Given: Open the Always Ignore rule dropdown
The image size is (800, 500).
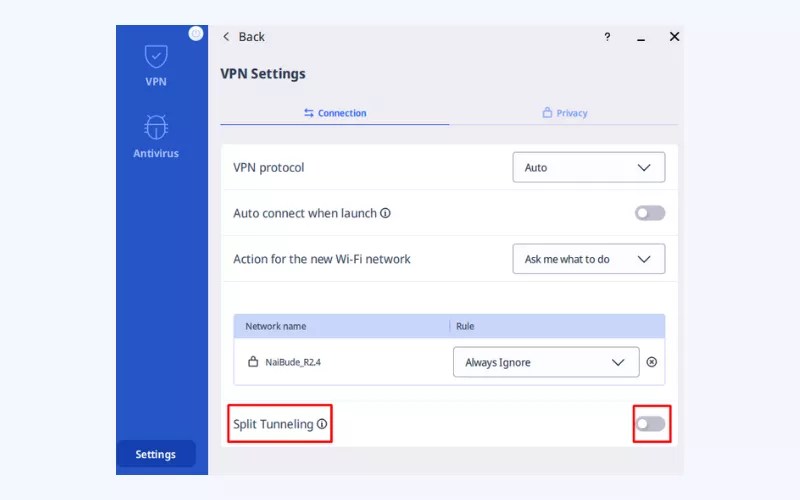Looking at the screenshot, I should pos(546,362).
